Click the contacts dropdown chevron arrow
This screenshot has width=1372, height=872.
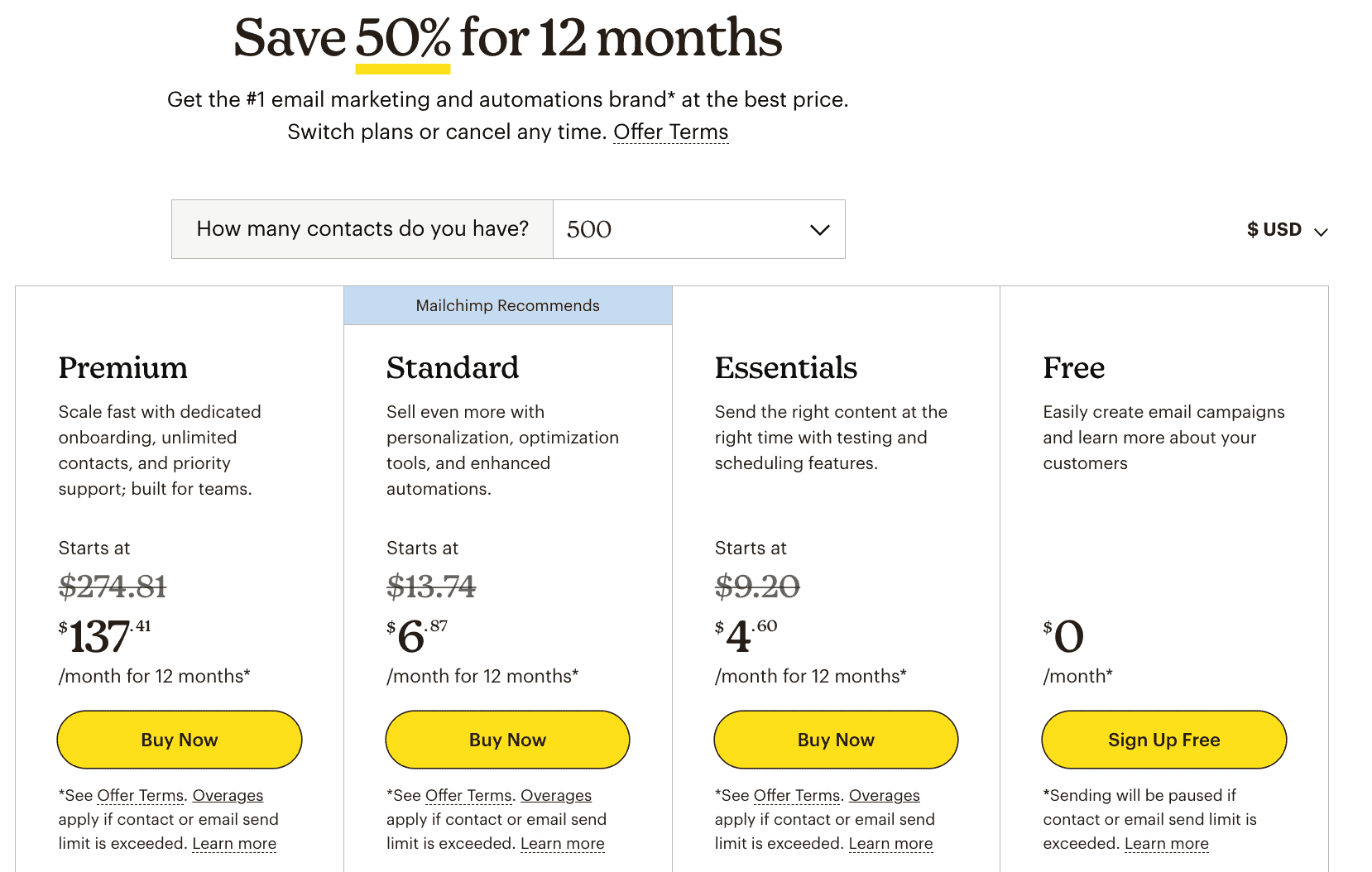click(818, 229)
